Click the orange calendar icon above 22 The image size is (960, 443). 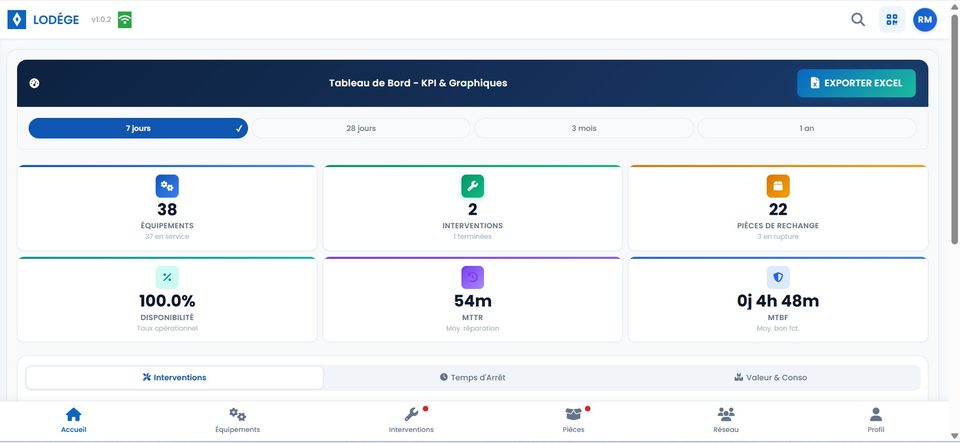pos(778,186)
